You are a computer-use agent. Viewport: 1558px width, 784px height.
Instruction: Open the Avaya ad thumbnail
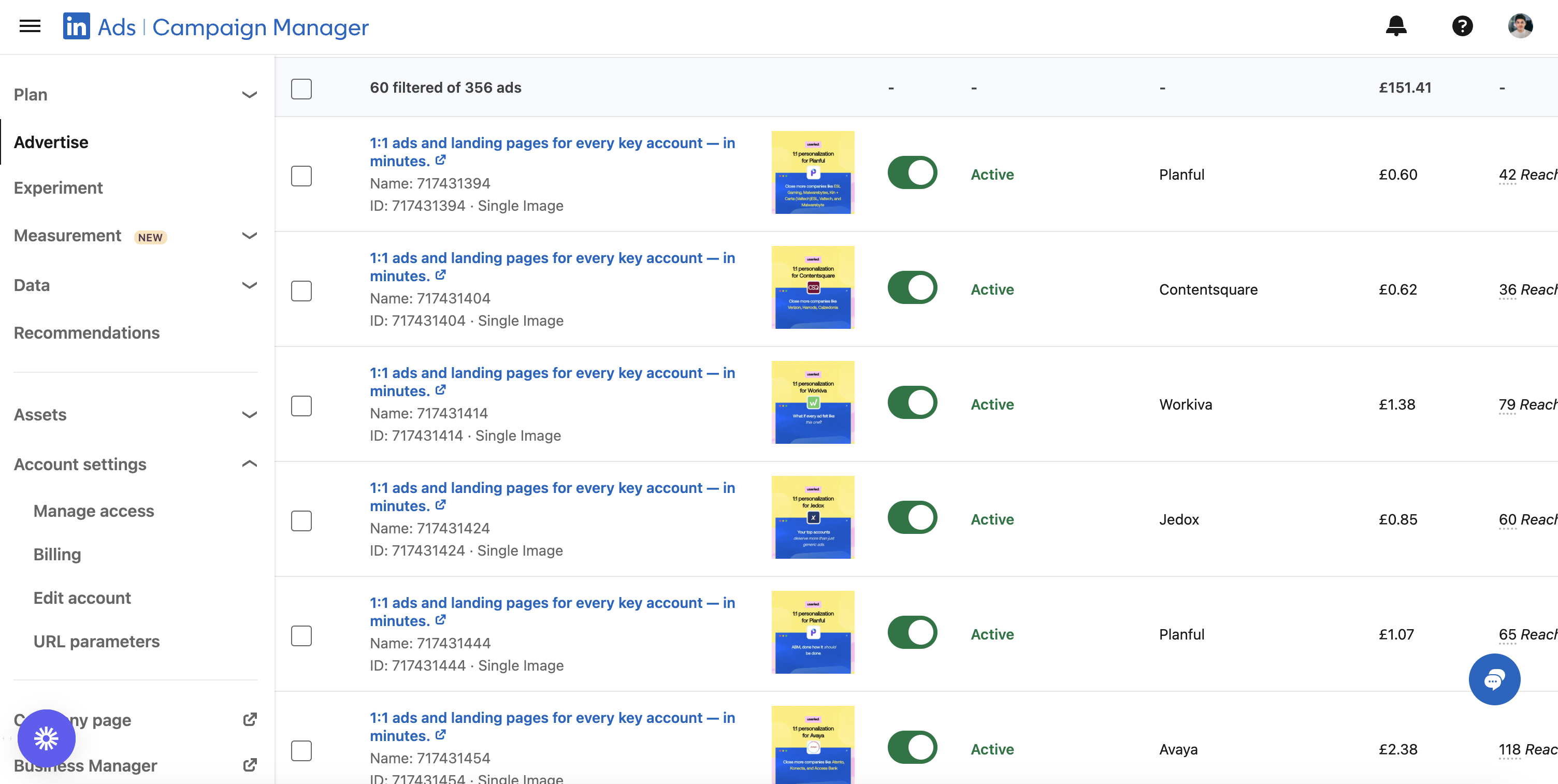(812, 745)
